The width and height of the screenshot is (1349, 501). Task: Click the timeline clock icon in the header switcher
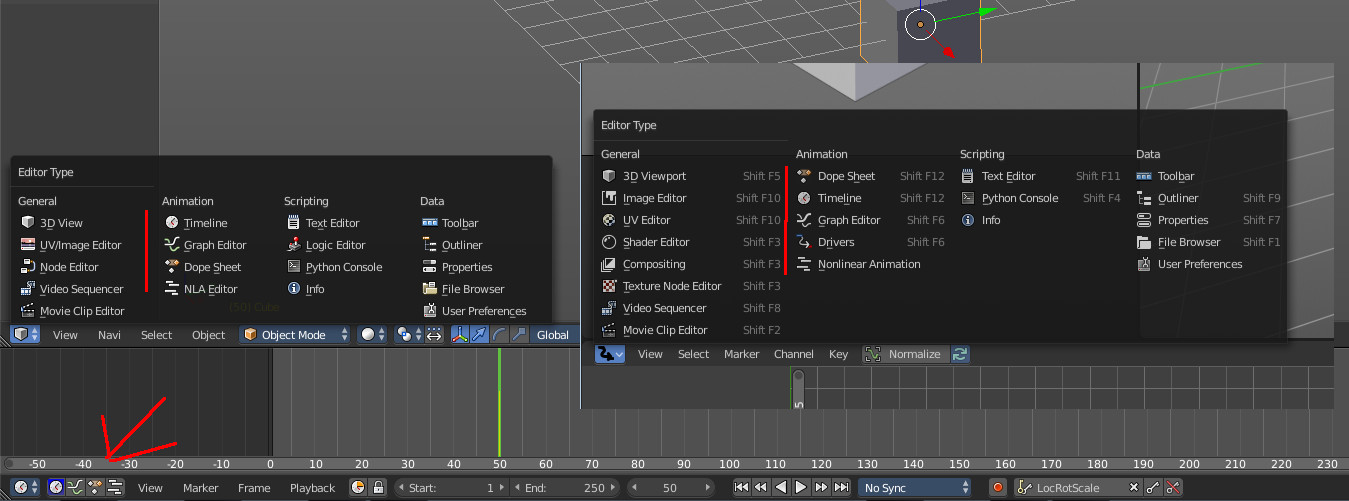tap(56, 487)
